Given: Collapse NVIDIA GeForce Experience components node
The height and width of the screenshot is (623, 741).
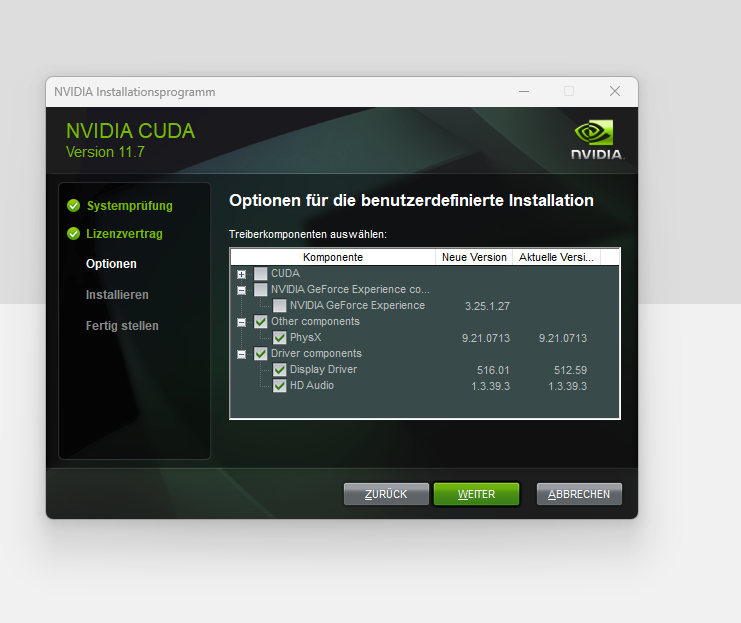Looking at the screenshot, I should tap(241, 290).
